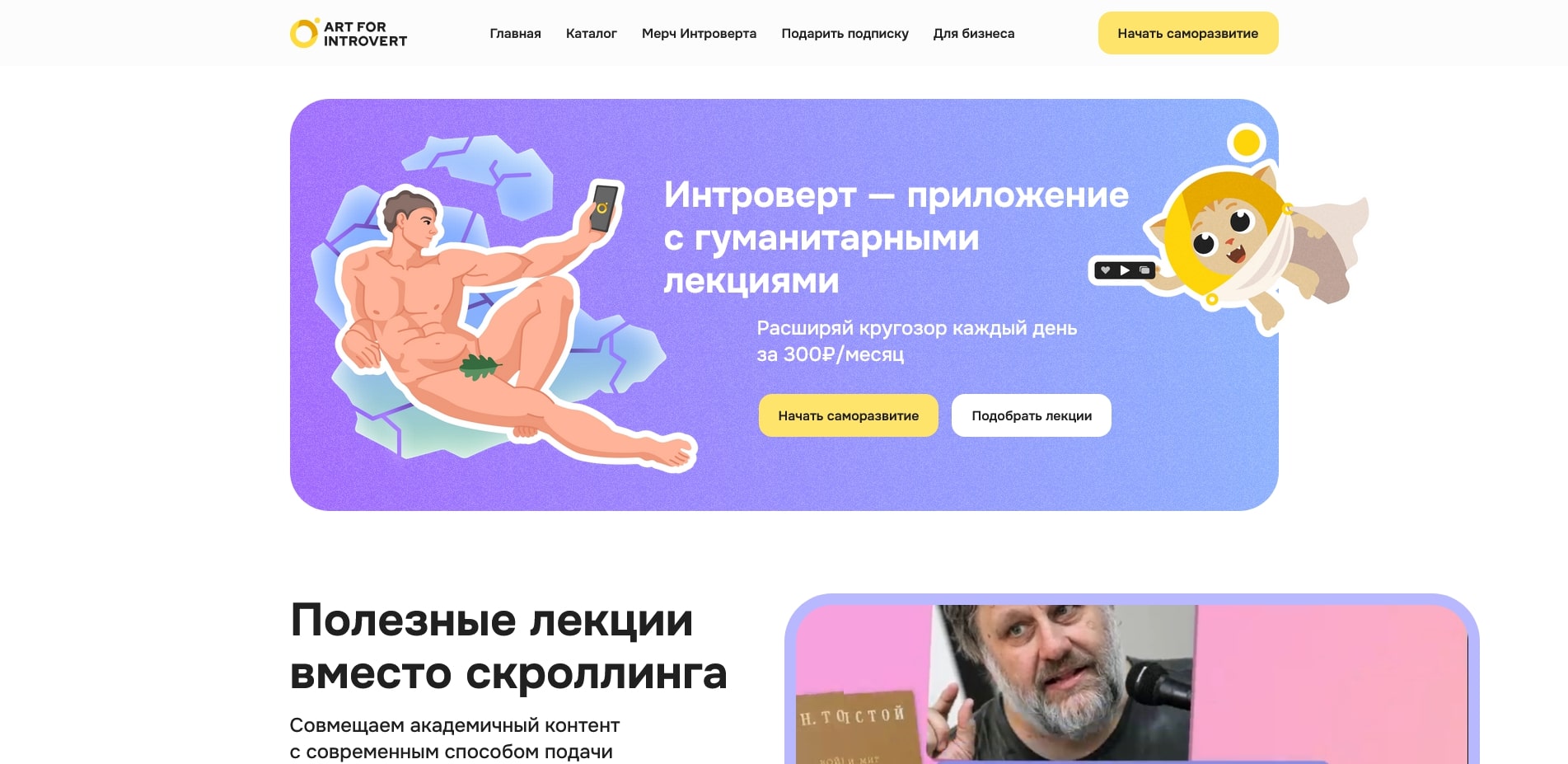This screenshot has width=1568, height=764.
Task: Click the yellow circle above the cat
Action: tap(1247, 143)
